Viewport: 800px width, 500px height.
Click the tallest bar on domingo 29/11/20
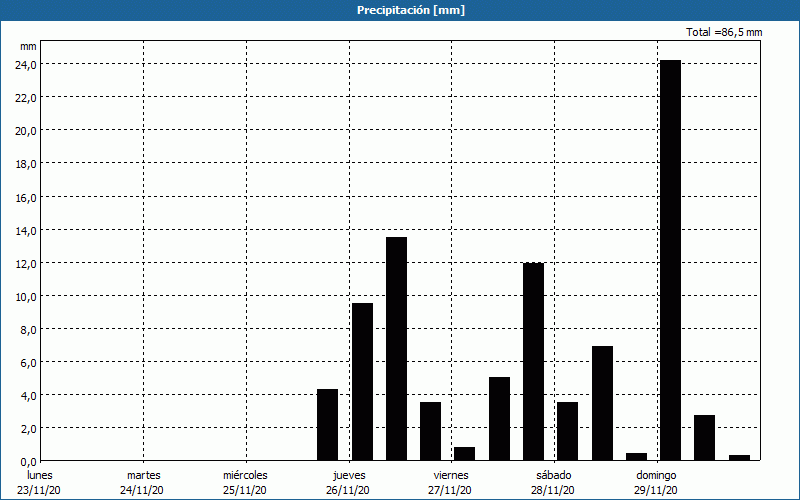[670, 260]
